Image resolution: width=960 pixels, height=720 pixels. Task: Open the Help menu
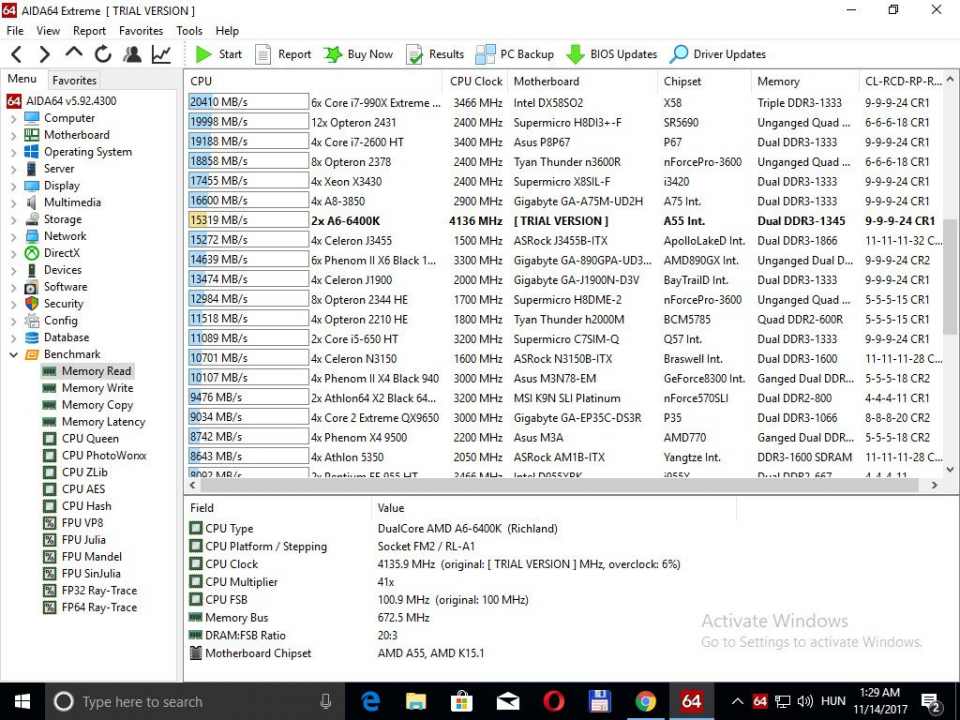tap(227, 31)
